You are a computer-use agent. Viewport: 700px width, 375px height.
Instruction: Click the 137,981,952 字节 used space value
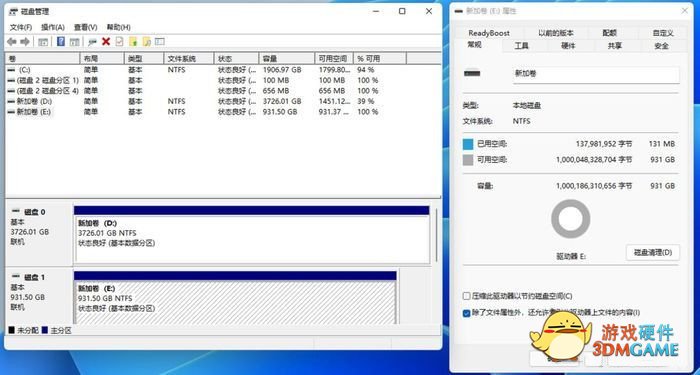[x=604, y=144]
